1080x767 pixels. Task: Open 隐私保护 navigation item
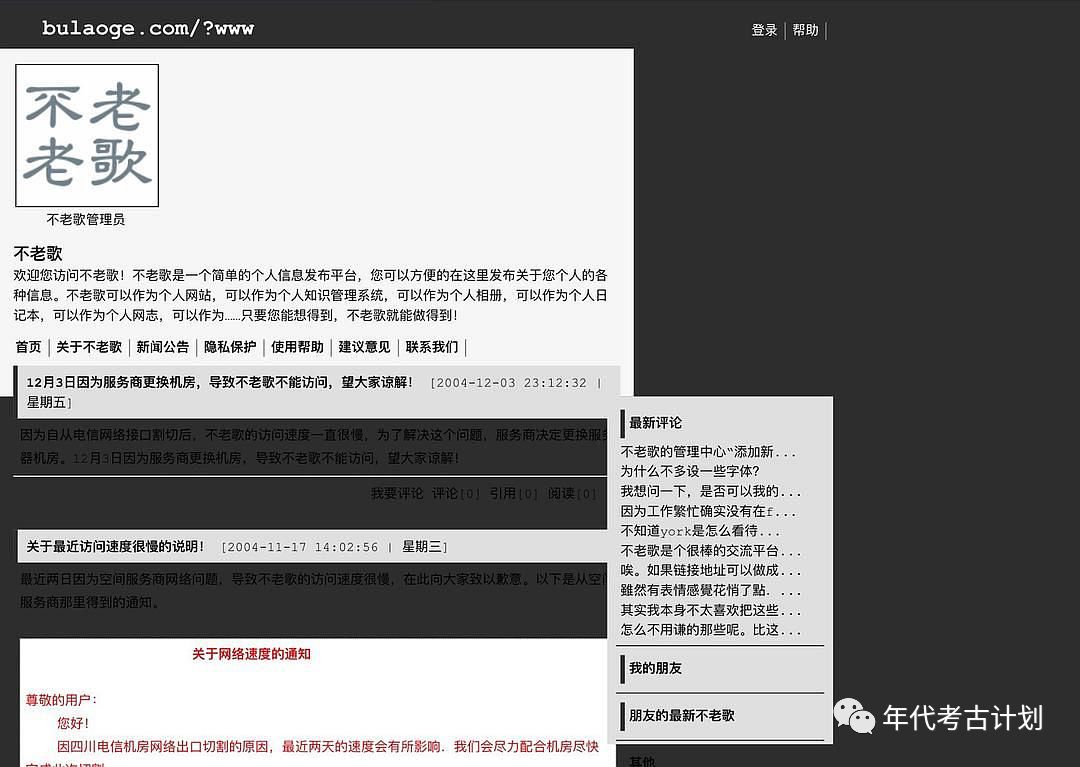(230, 347)
